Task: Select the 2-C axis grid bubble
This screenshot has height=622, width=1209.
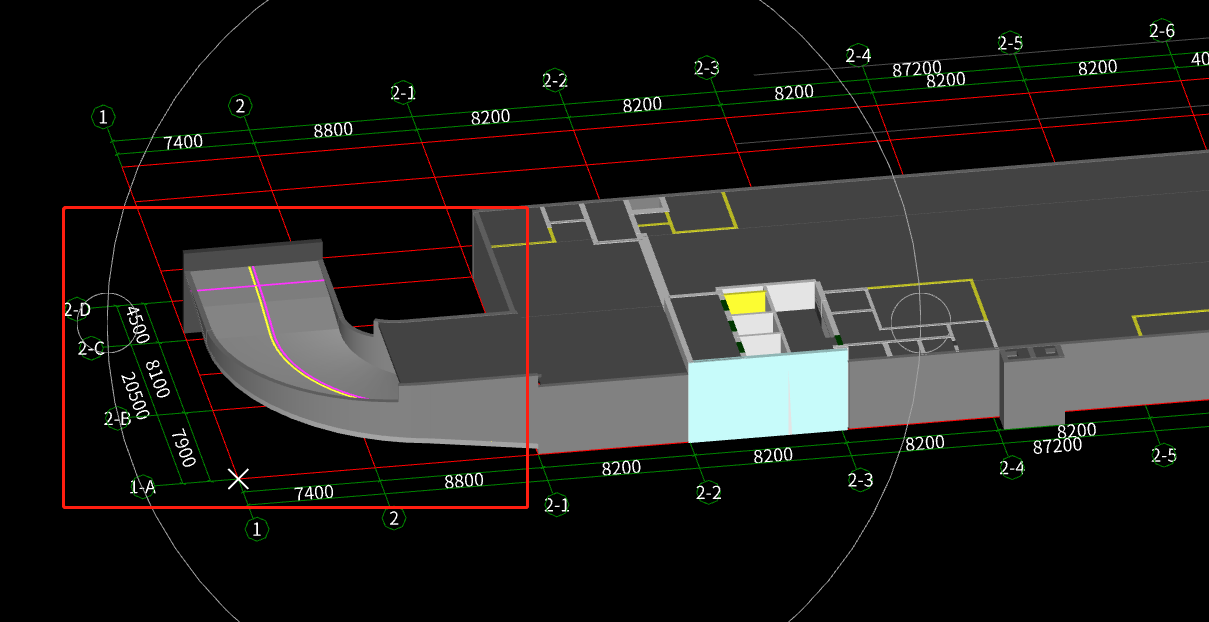Action: click(x=91, y=349)
